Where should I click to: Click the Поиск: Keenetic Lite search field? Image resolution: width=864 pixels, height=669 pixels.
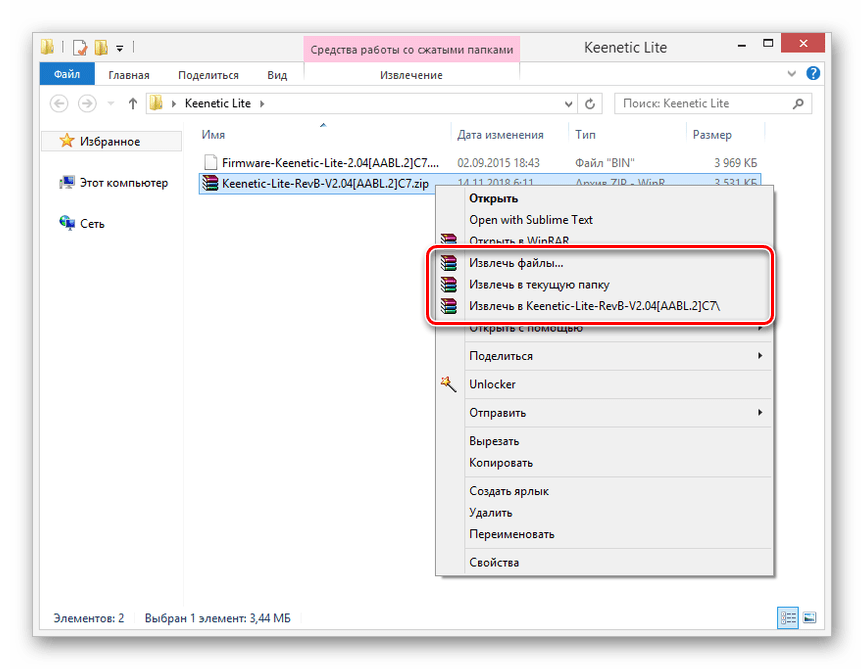[x=713, y=104]
